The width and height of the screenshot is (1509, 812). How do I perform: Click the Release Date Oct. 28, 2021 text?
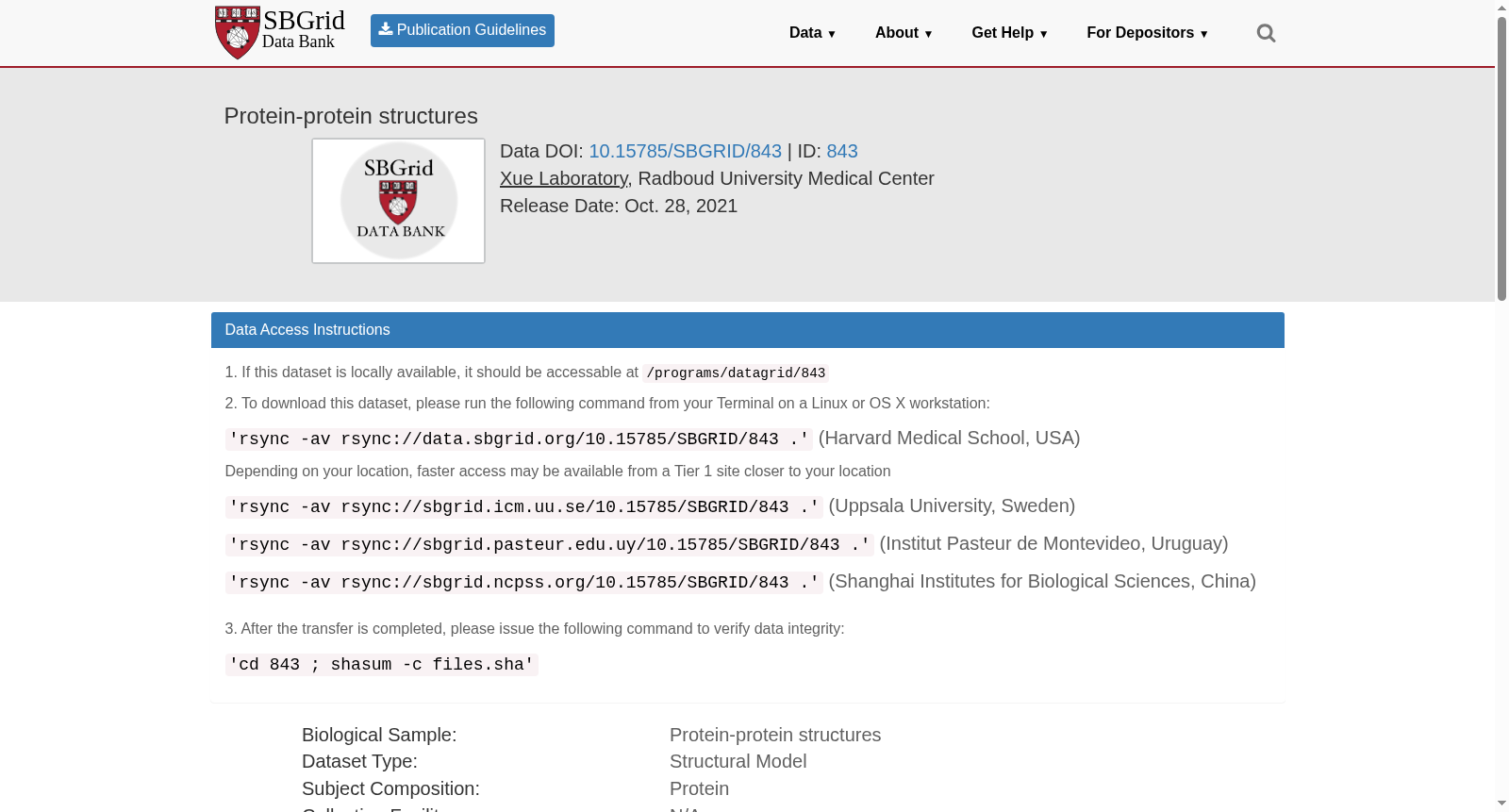pyautogui.click(x=619, y=206)
